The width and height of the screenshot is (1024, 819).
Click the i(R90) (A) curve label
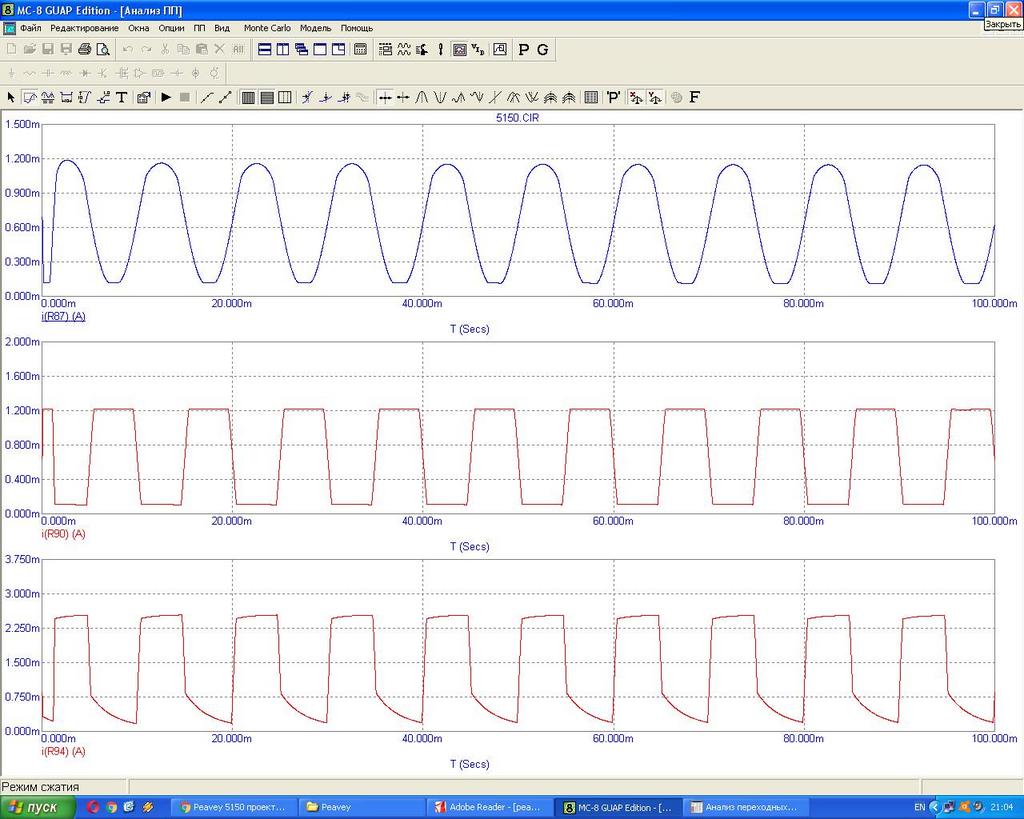click(x=63, y=534)
